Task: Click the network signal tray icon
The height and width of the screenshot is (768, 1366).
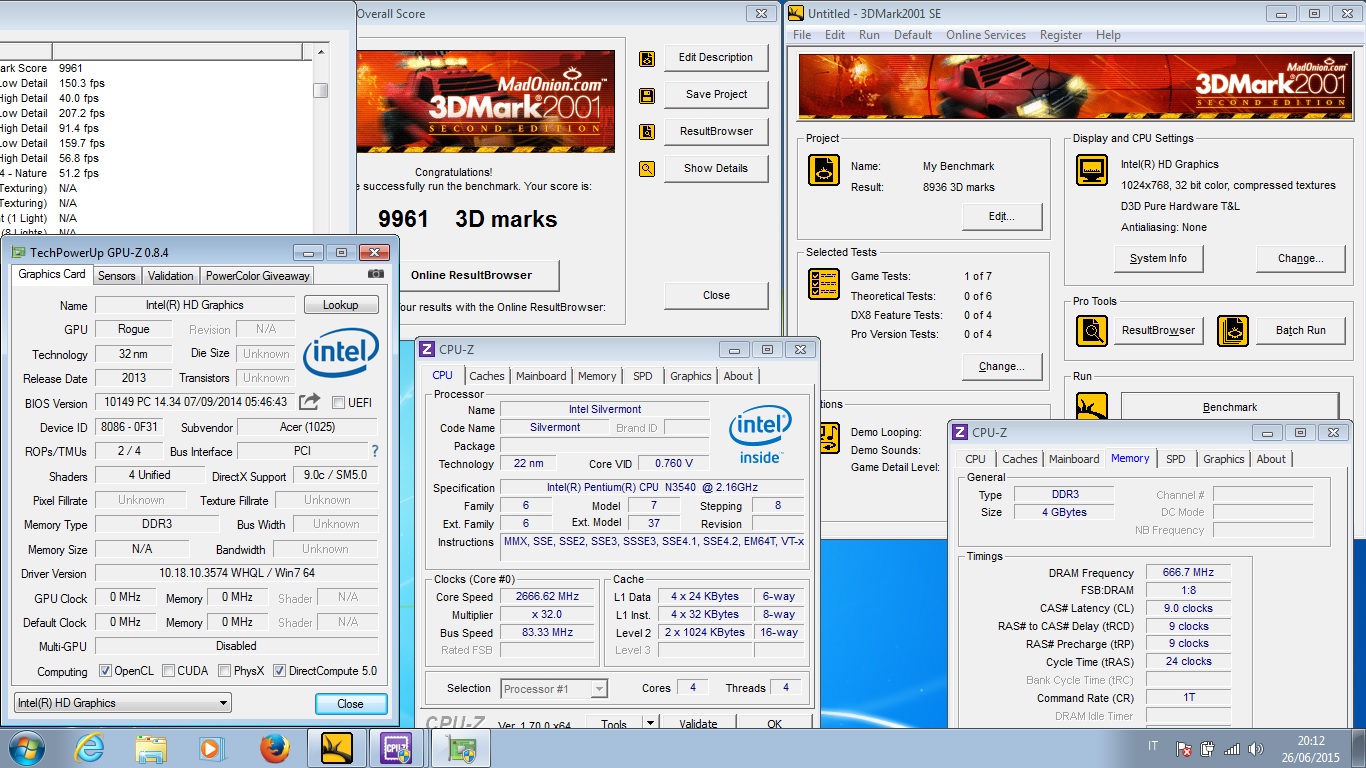Action: tap(1232, 749)
